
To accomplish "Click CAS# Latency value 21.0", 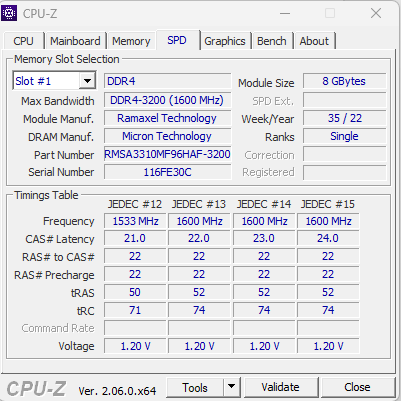I will tap(135, 239).
